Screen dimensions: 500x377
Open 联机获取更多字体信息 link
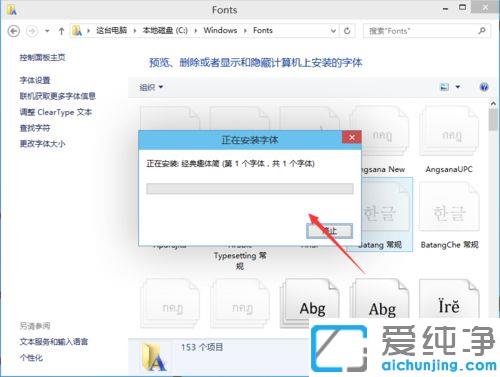click(x=57, y=96)
